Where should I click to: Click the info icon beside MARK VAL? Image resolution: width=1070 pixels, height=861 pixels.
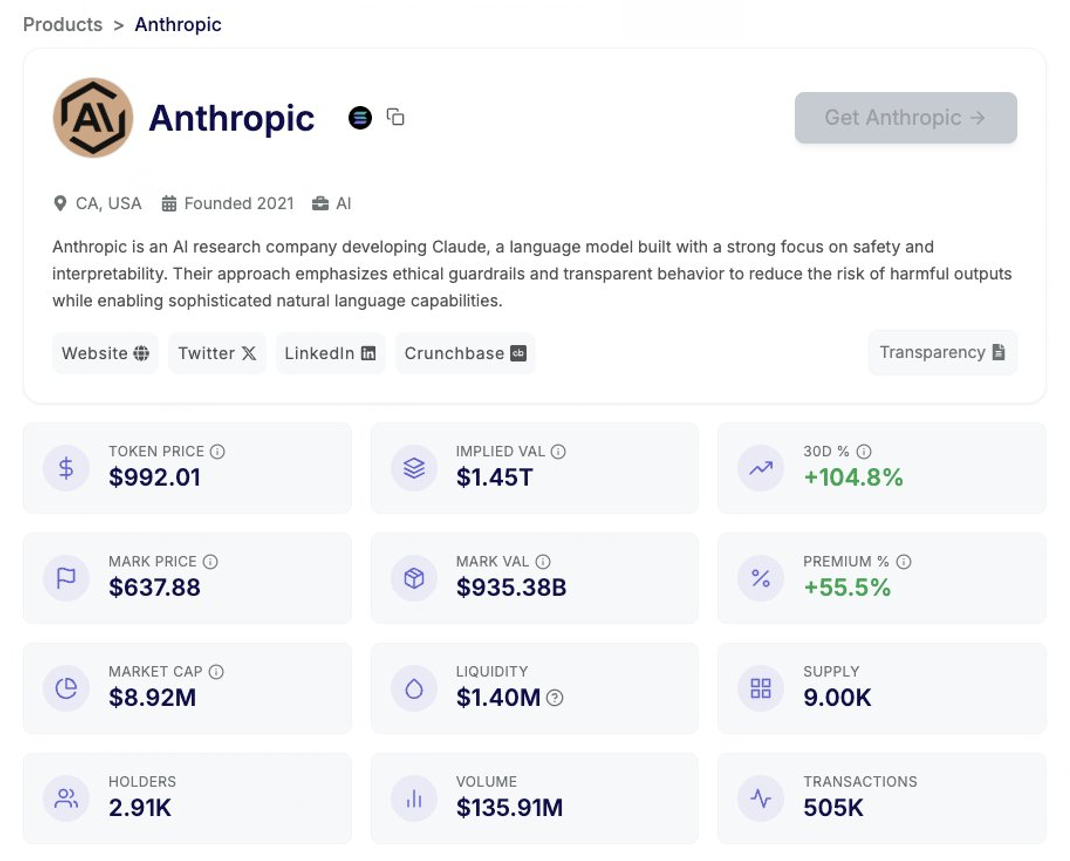click(x=543, y=562)
